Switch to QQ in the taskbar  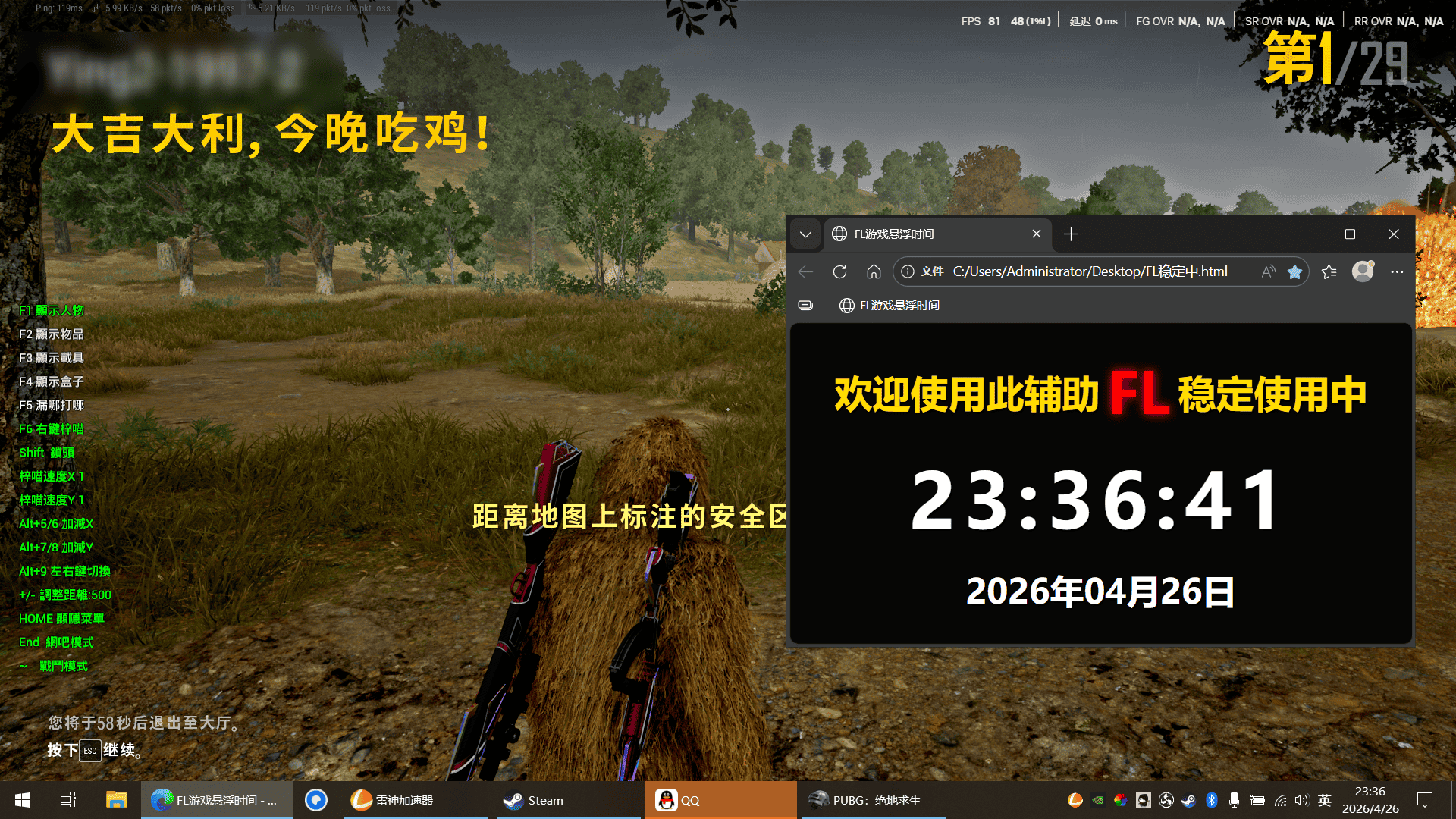(679, 800)
